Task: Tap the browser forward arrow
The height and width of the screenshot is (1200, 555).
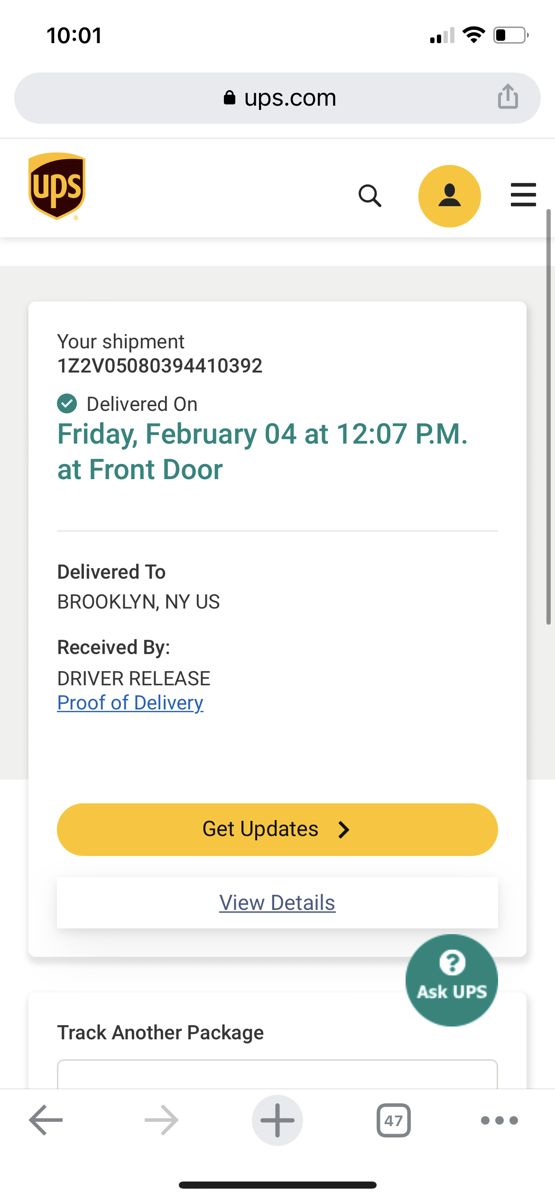Action: [x=161, y=1121]
